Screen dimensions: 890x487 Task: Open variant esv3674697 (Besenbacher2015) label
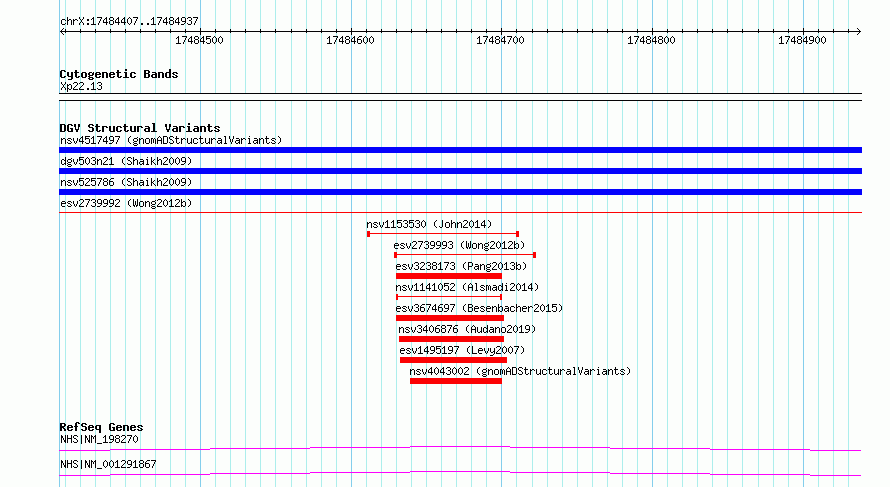479,308
